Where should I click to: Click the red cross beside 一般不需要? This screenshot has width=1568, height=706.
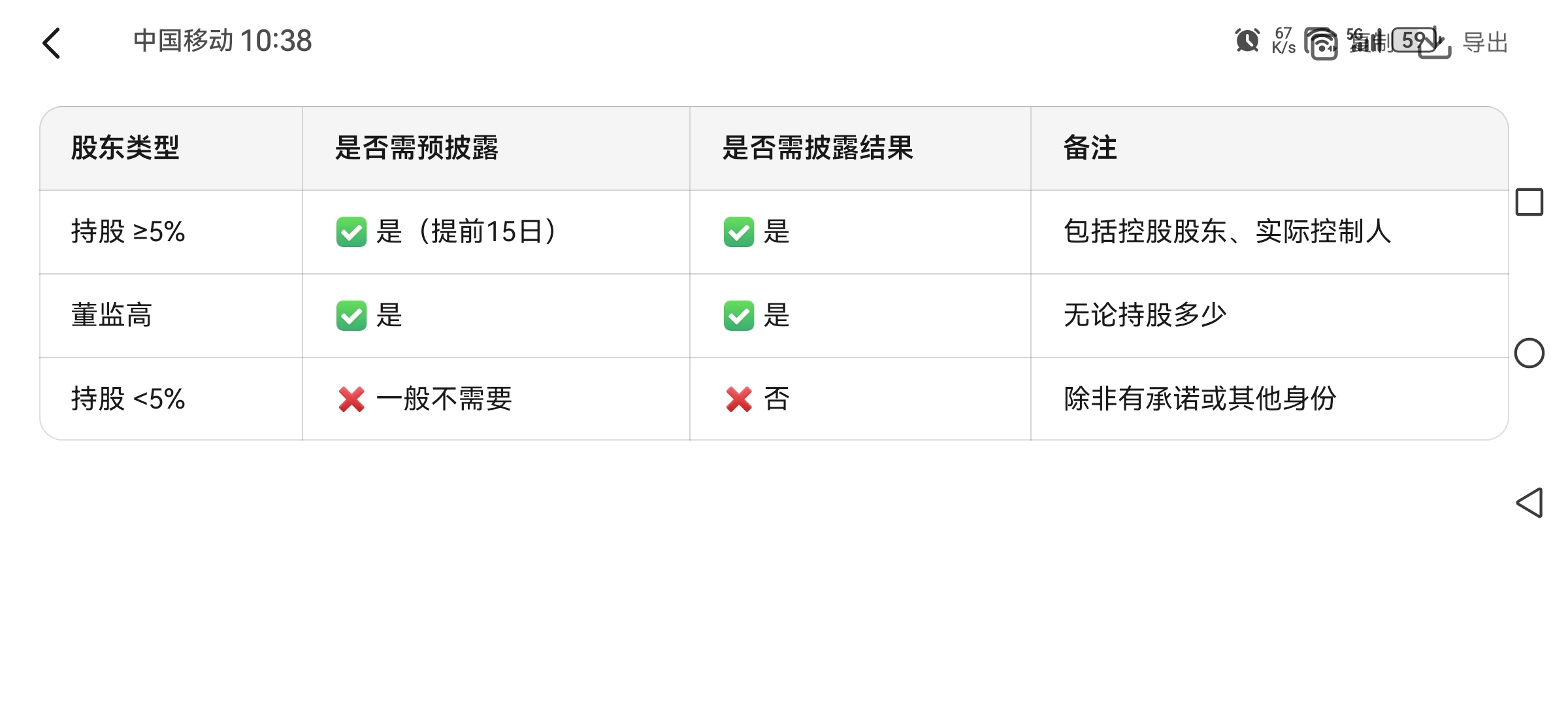[x=351, y=399]
